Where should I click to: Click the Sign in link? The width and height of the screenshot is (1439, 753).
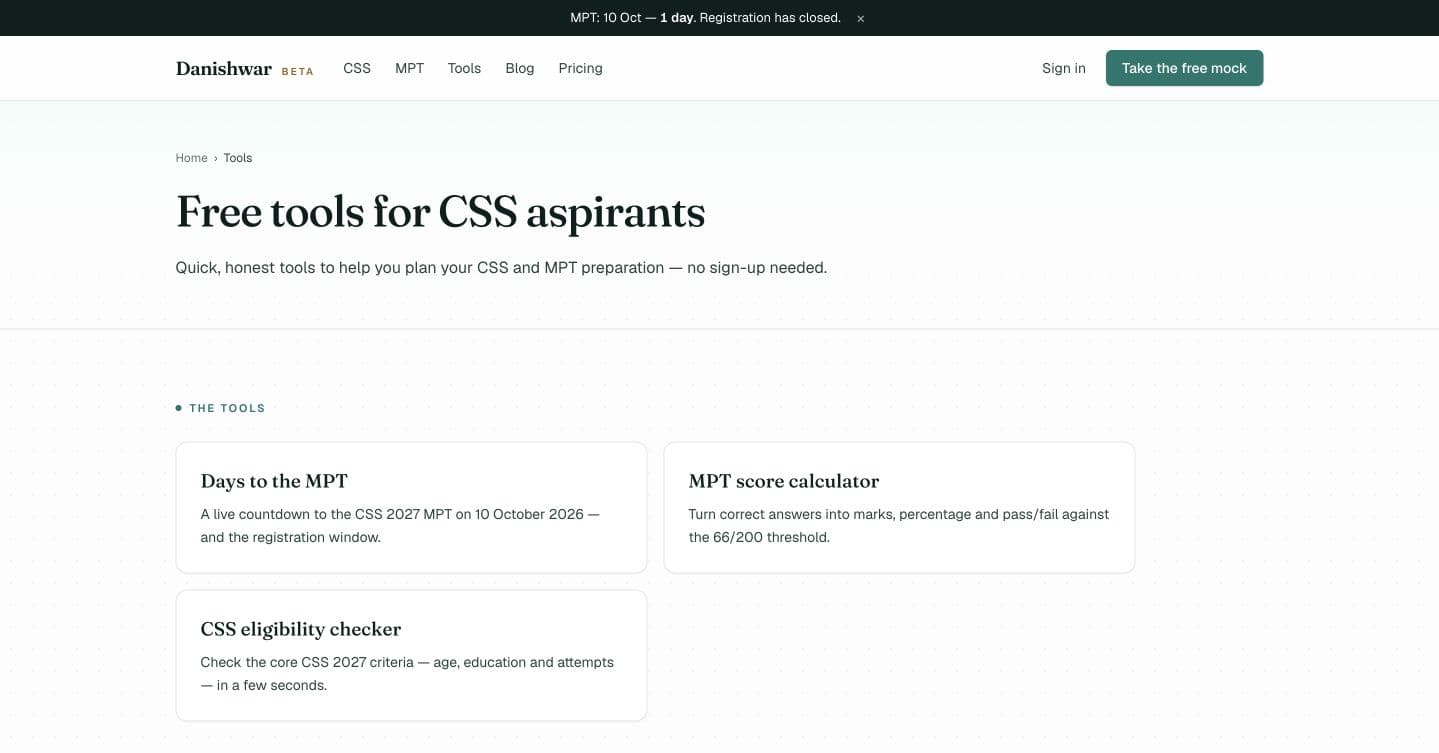1064,68
